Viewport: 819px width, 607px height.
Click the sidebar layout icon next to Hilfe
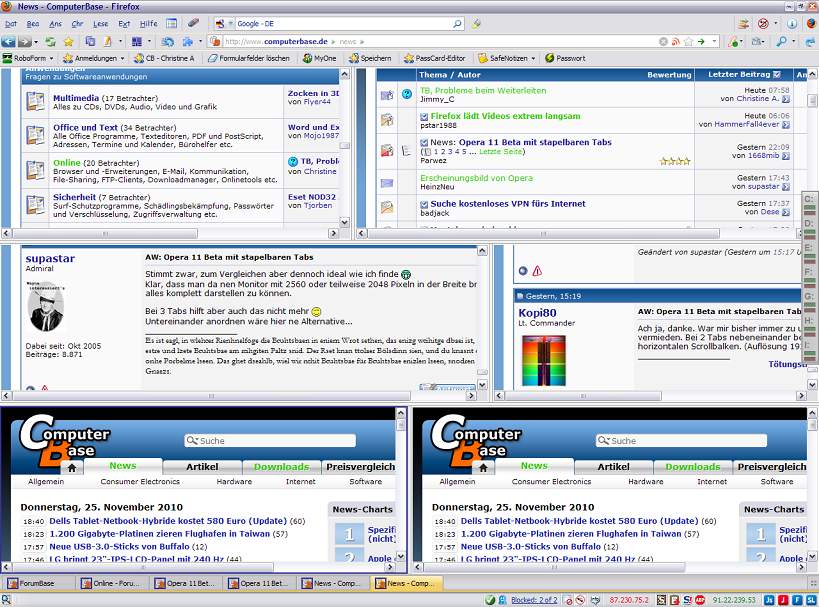click(171, 24)
